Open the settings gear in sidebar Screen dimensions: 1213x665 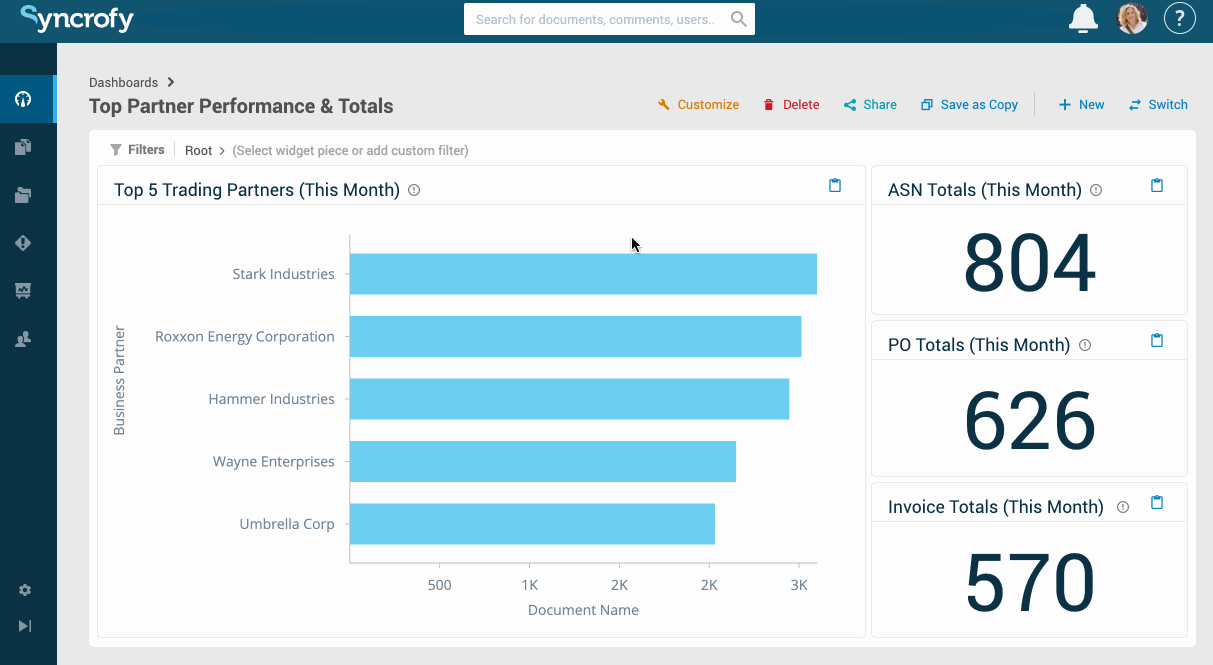[25, 591]
